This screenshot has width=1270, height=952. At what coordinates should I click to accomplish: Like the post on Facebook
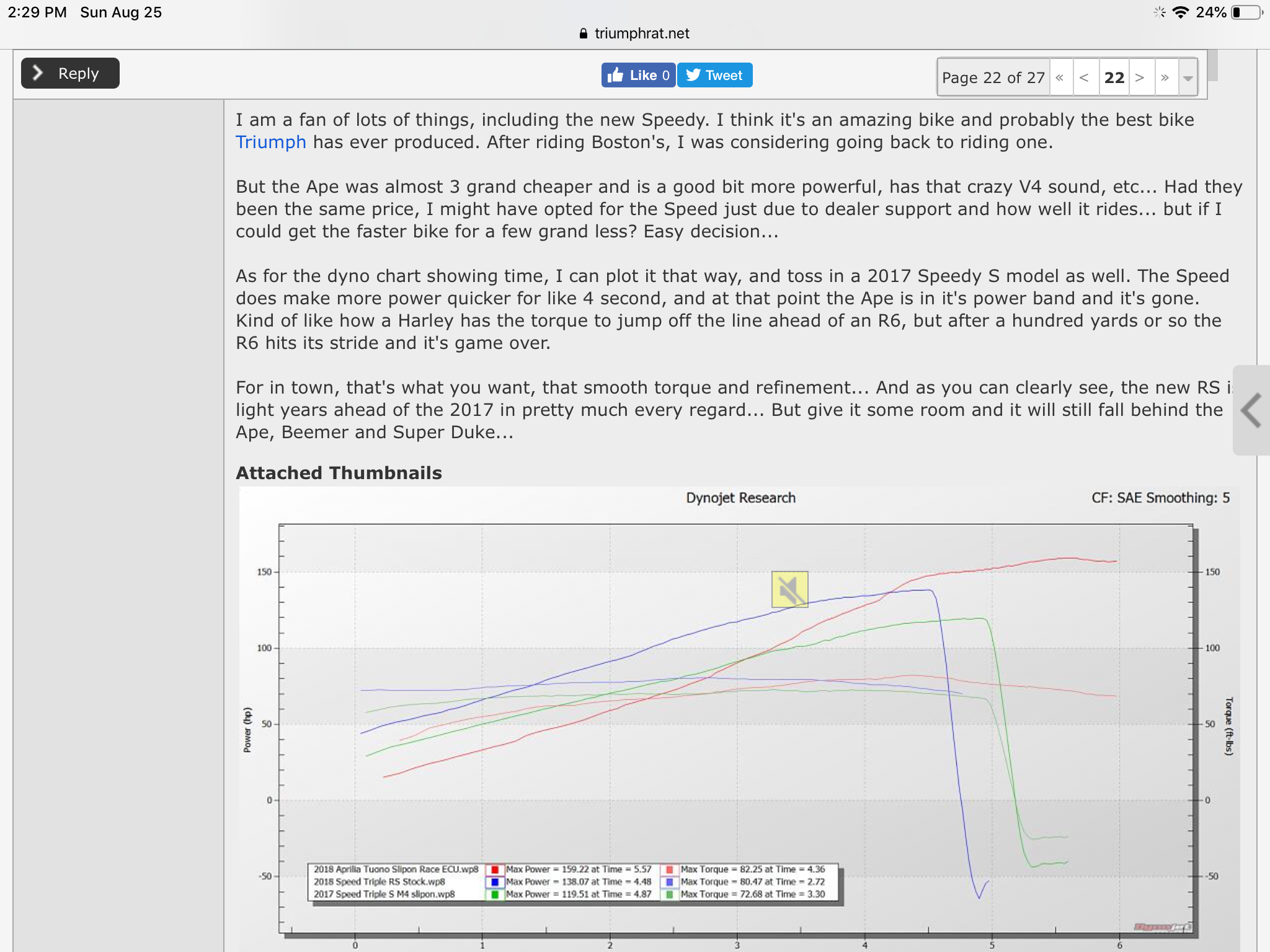coord(638,75)
